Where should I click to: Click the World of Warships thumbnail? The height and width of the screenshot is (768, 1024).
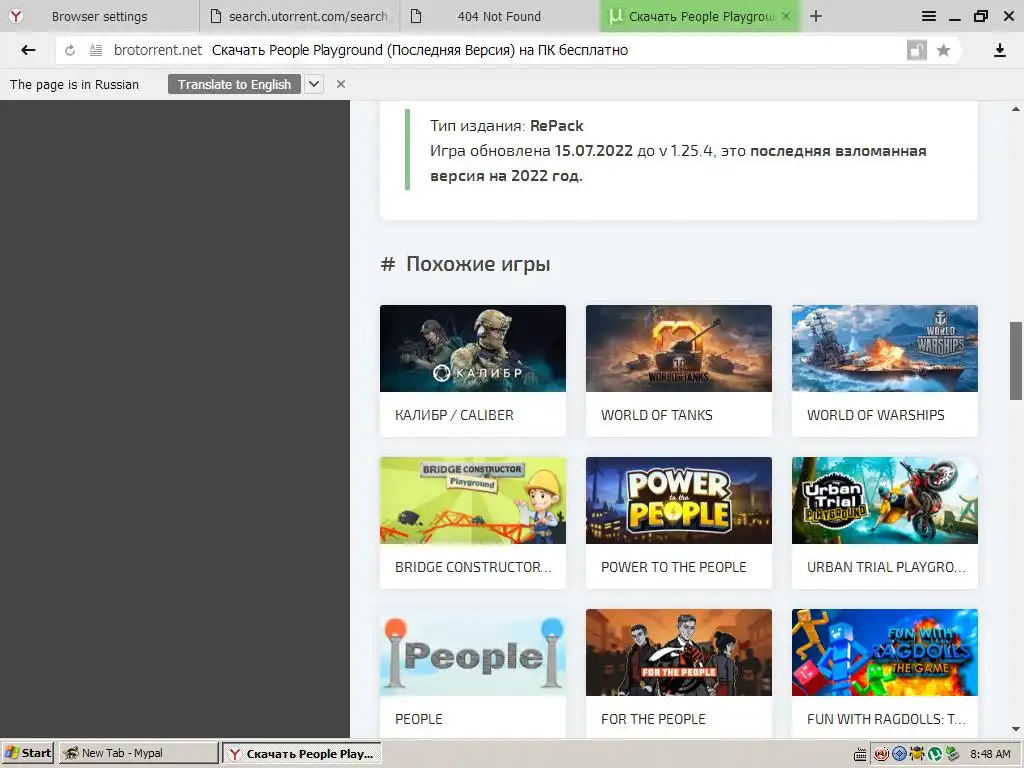point(885,349)
